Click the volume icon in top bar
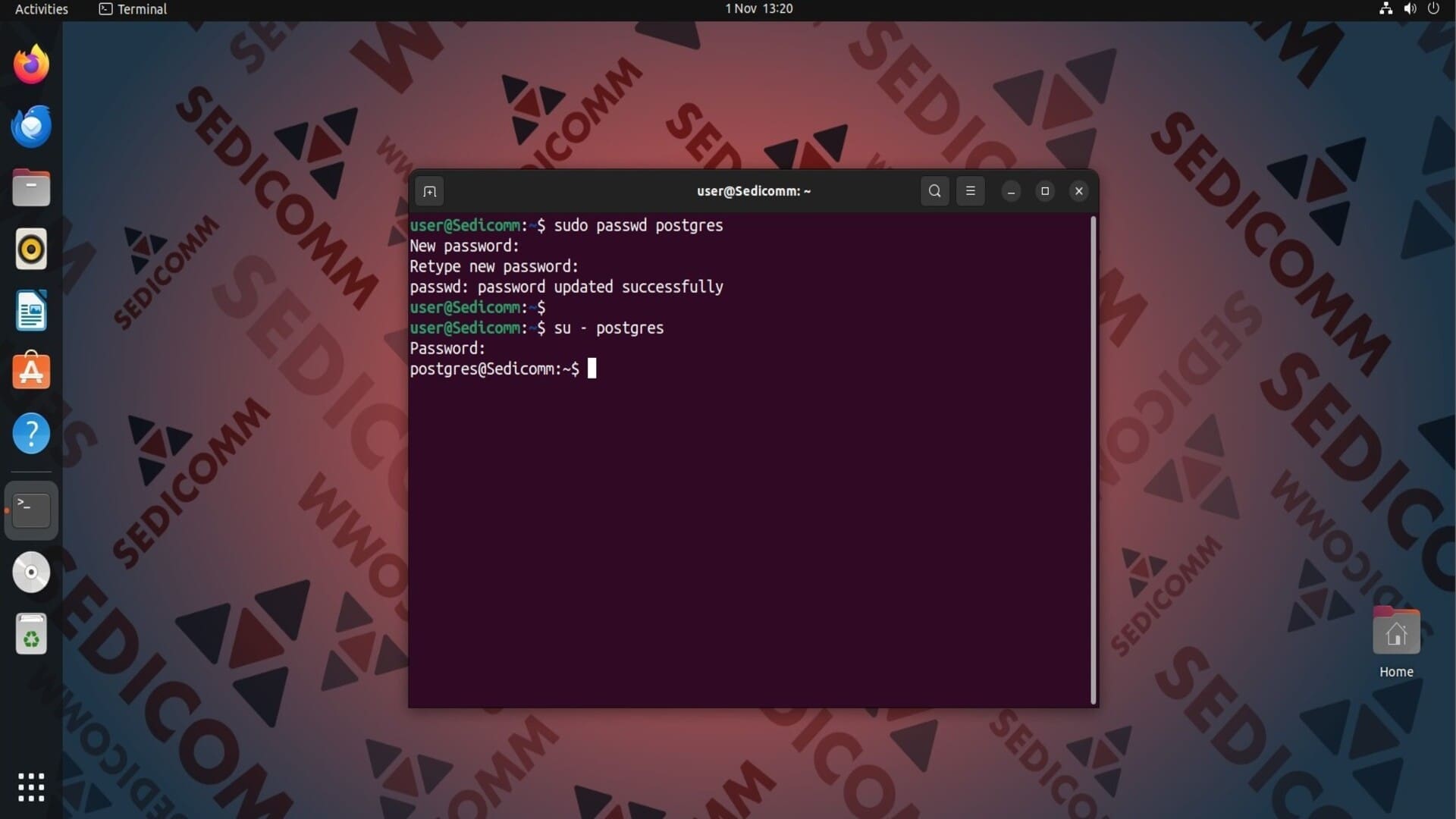 (x=1410, y=9)
